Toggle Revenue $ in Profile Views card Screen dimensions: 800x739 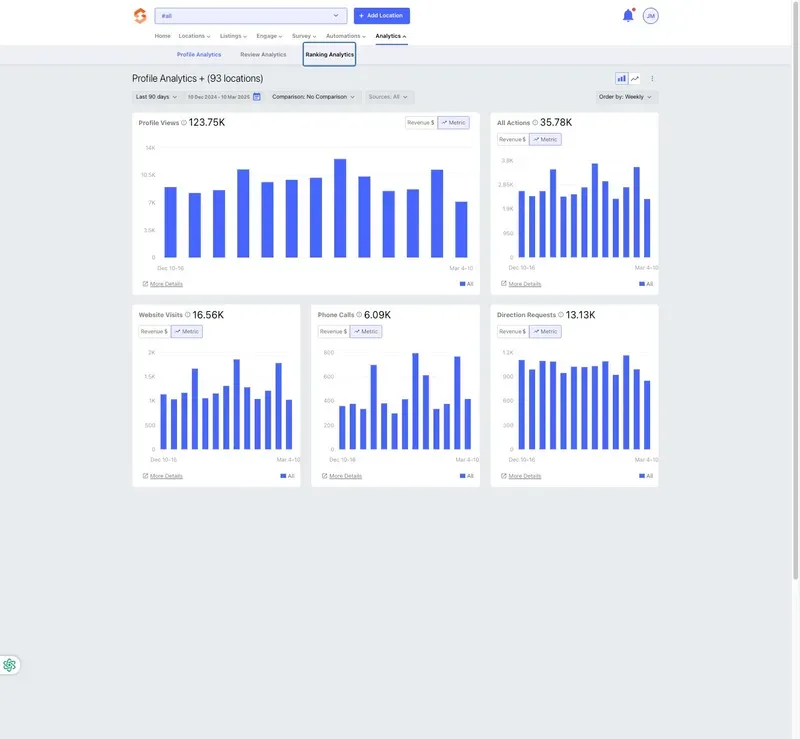point(421,122)
